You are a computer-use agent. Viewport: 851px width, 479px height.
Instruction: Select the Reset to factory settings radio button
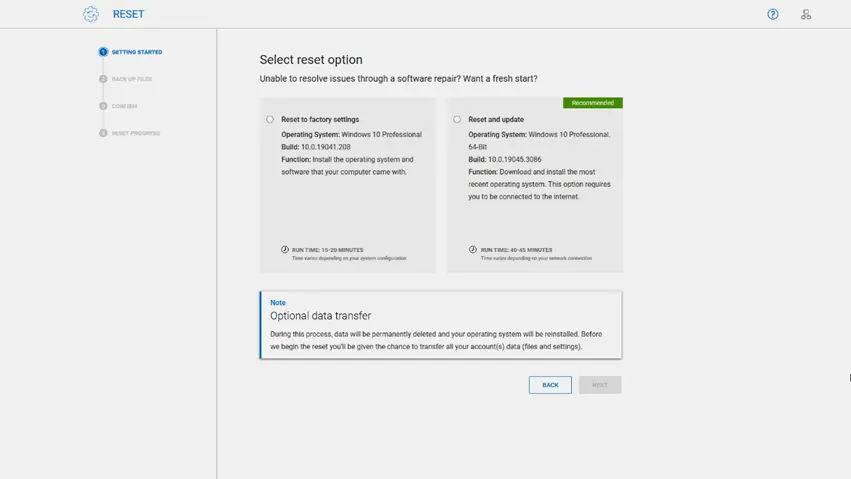tap(270, 119)
